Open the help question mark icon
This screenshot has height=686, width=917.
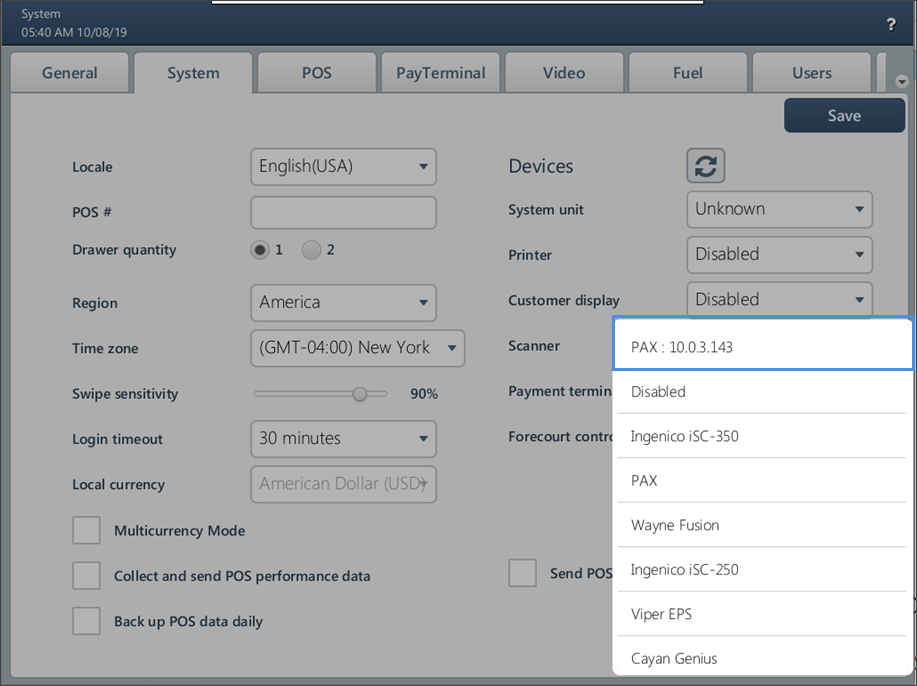click(x=891, y=25)
